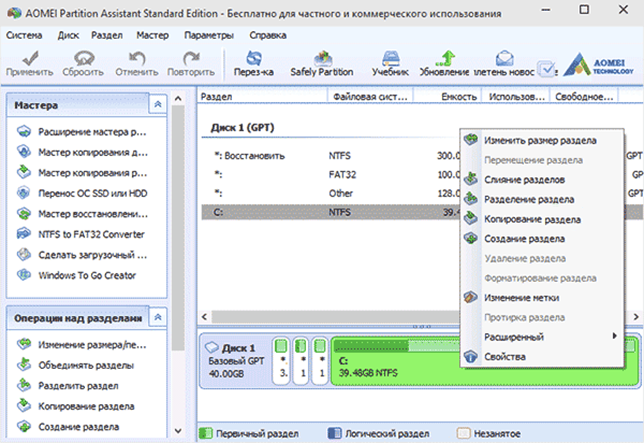Click the Перез-ка toolbar icon
Image resolution: width=644 pixels, height=443 pixels.
pos(254,64)
